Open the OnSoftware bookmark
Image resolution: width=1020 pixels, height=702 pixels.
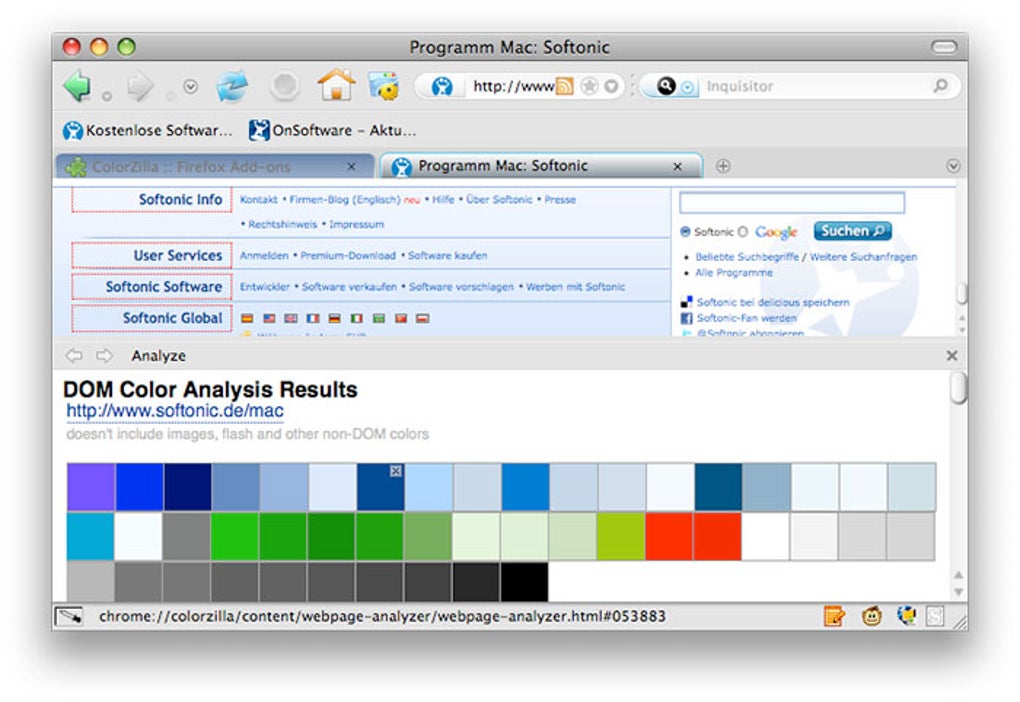pos(332,130)
